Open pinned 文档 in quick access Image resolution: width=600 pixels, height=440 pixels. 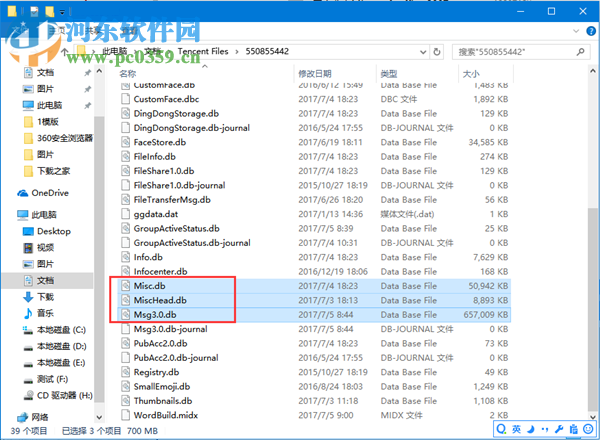[x=45, y=72]
